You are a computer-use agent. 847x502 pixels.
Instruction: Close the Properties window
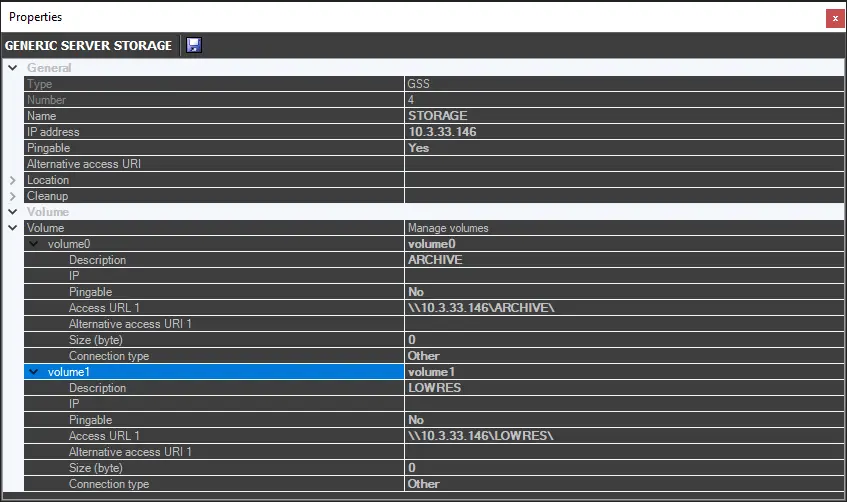coord(833,18)
